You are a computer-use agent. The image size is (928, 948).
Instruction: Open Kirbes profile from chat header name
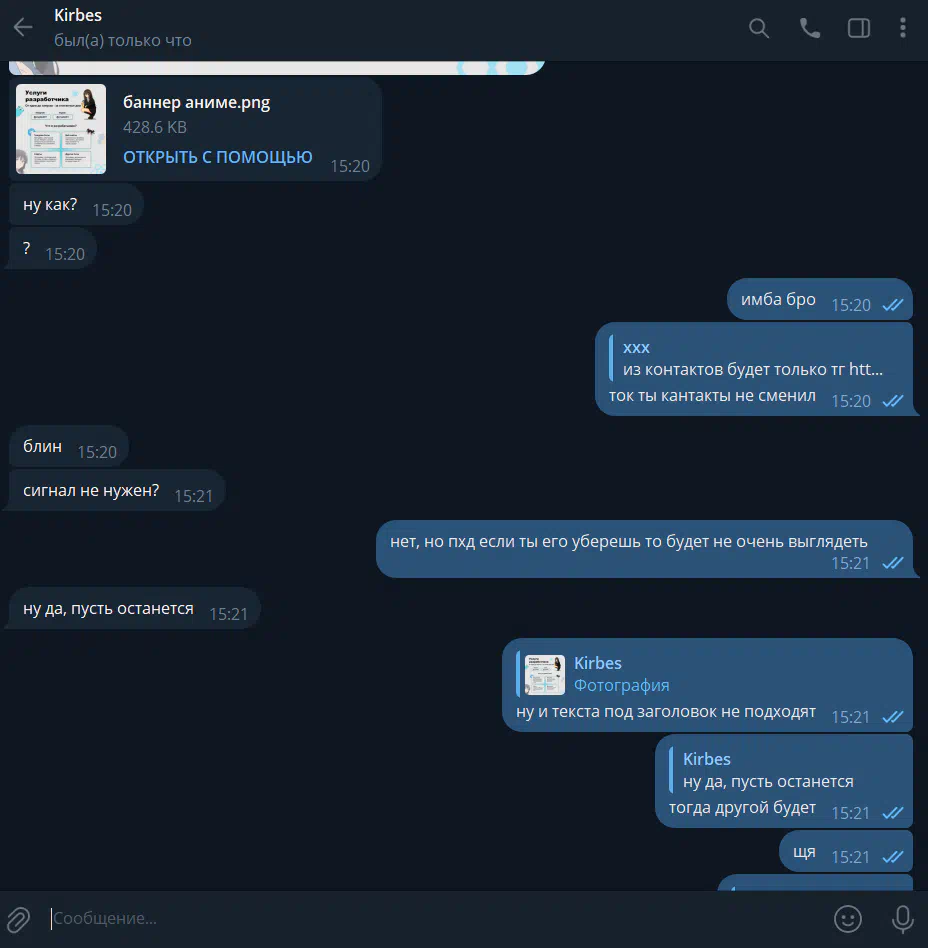click(x=78, y=15)
